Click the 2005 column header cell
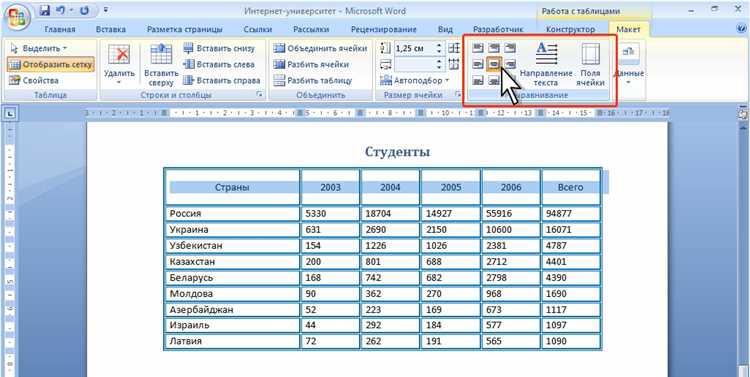Screen dimensions: 750x377 [450, 187]
